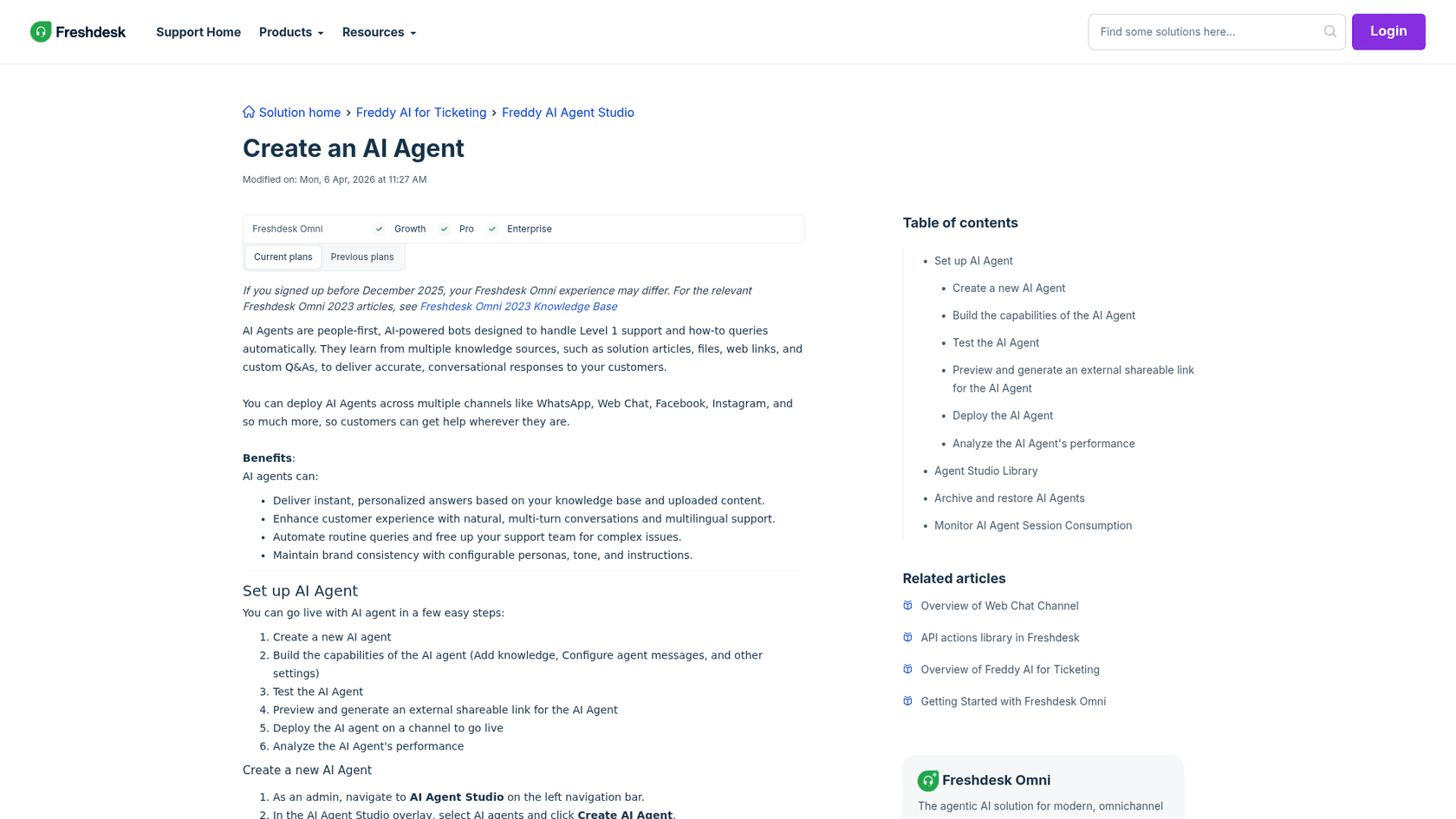Click the Freshdesk wordmark in header

(x=90, y=32)
